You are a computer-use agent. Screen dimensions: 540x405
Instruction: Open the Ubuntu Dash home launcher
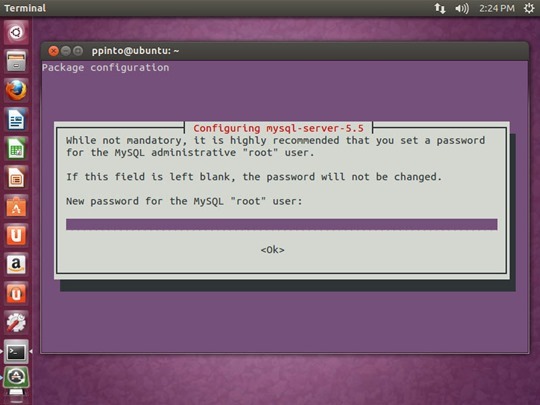click(x=16, y=33)
